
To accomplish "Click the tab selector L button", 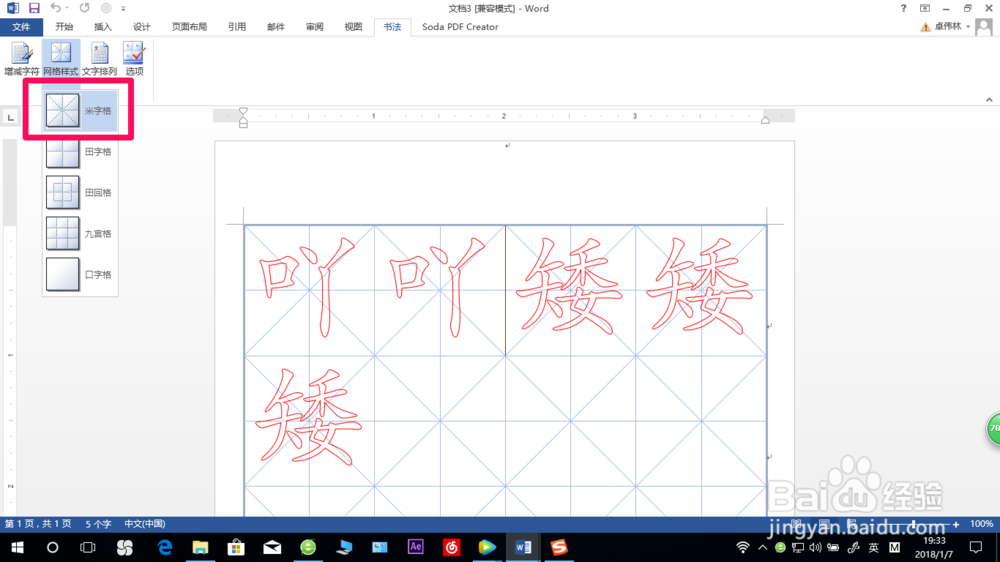I will coord(10,117).
